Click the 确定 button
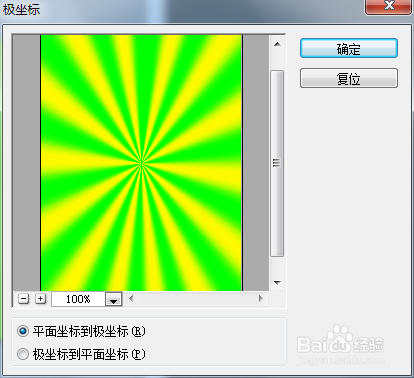This screenshot has height=378, width=414. pyautogui.click(x=349, y=48)
